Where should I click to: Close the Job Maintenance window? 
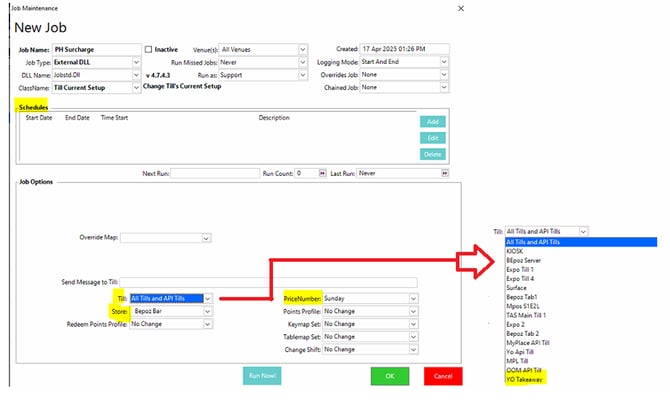click(461, 8)
